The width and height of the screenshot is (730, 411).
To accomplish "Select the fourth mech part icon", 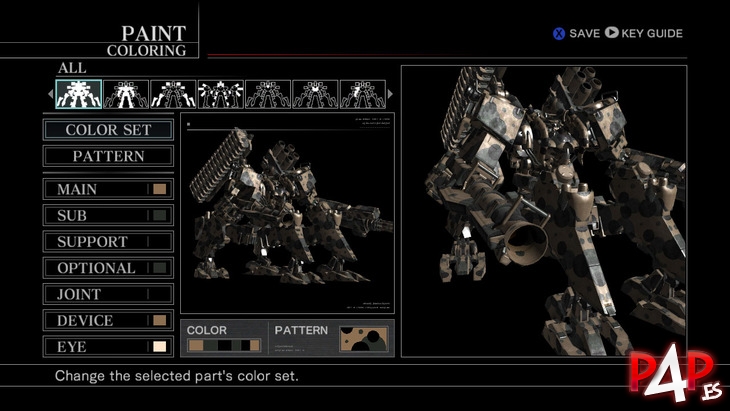I will (x=221, y=94).
